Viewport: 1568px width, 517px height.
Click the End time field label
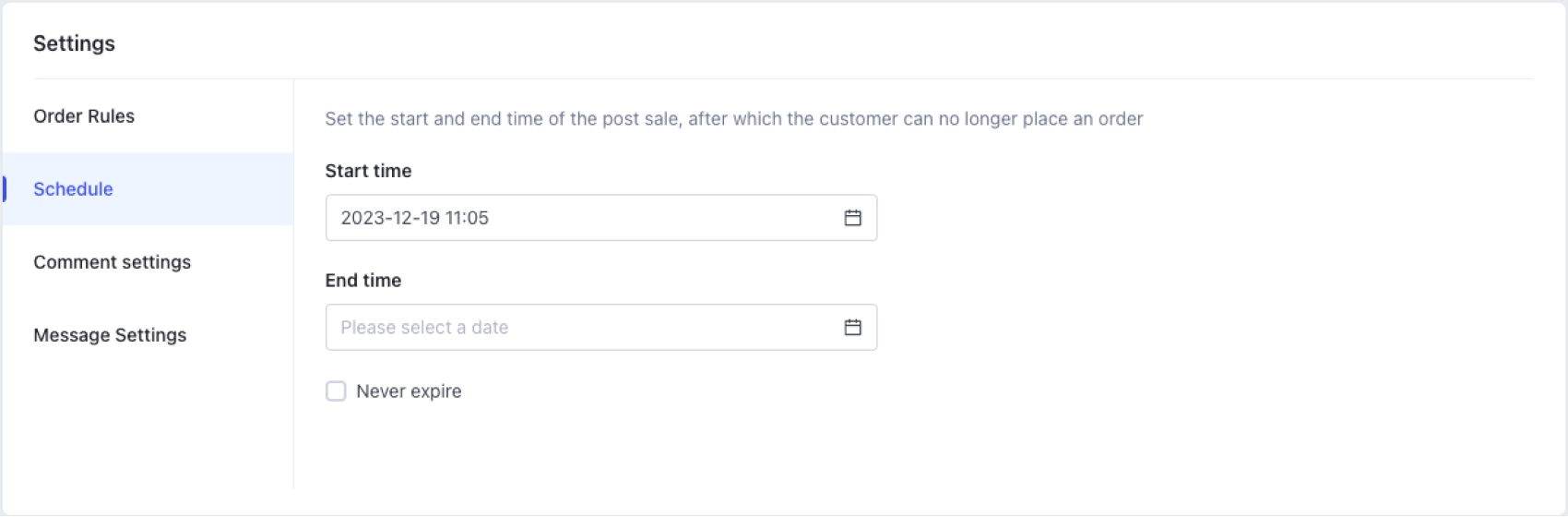[x=362, y=281]
